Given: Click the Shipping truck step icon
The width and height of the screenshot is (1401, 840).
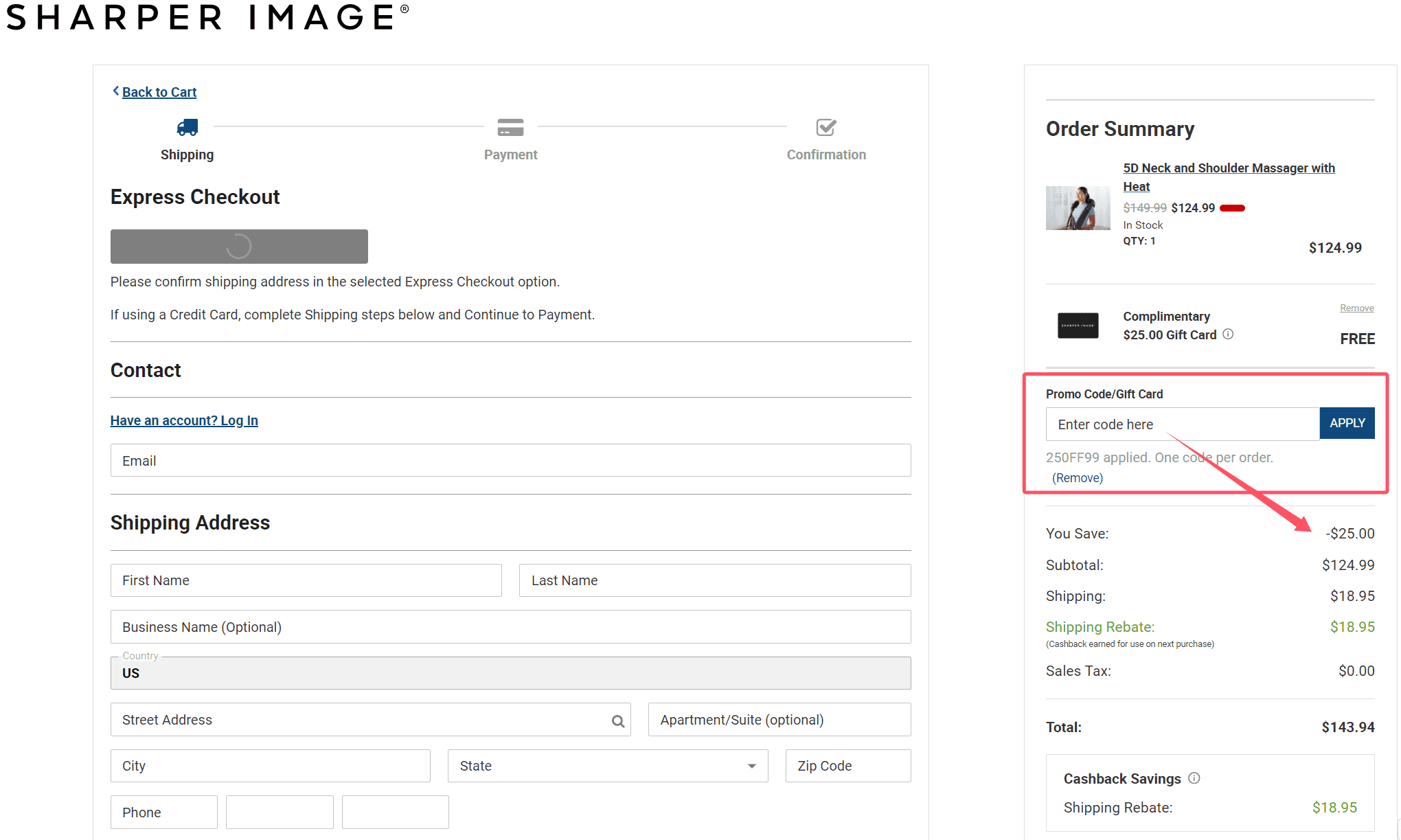Looking at the screenshot, I should [x=187, y=127].
